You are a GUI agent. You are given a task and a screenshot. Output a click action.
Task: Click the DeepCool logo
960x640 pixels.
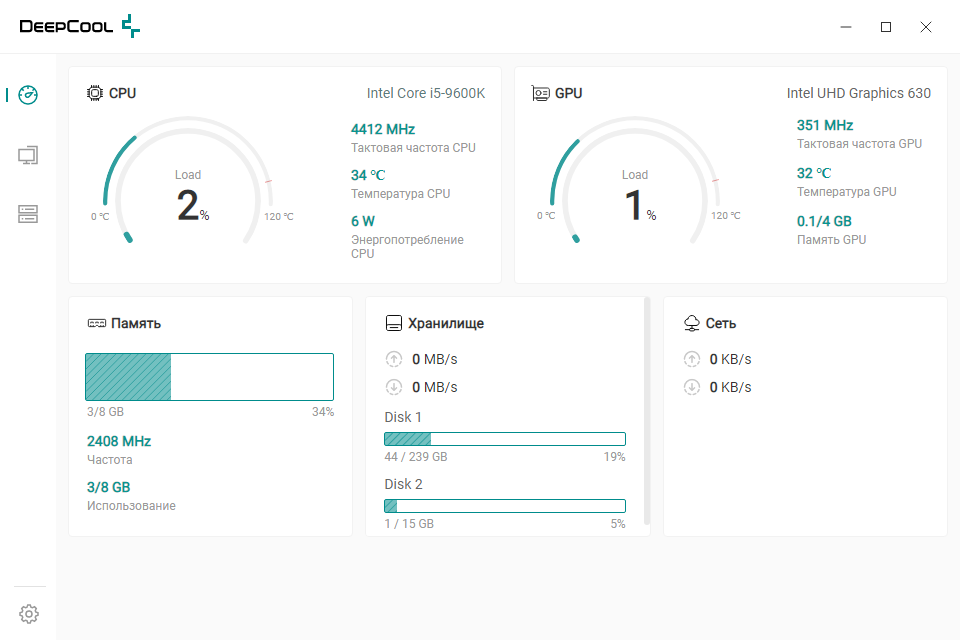[x=80, y=26]
